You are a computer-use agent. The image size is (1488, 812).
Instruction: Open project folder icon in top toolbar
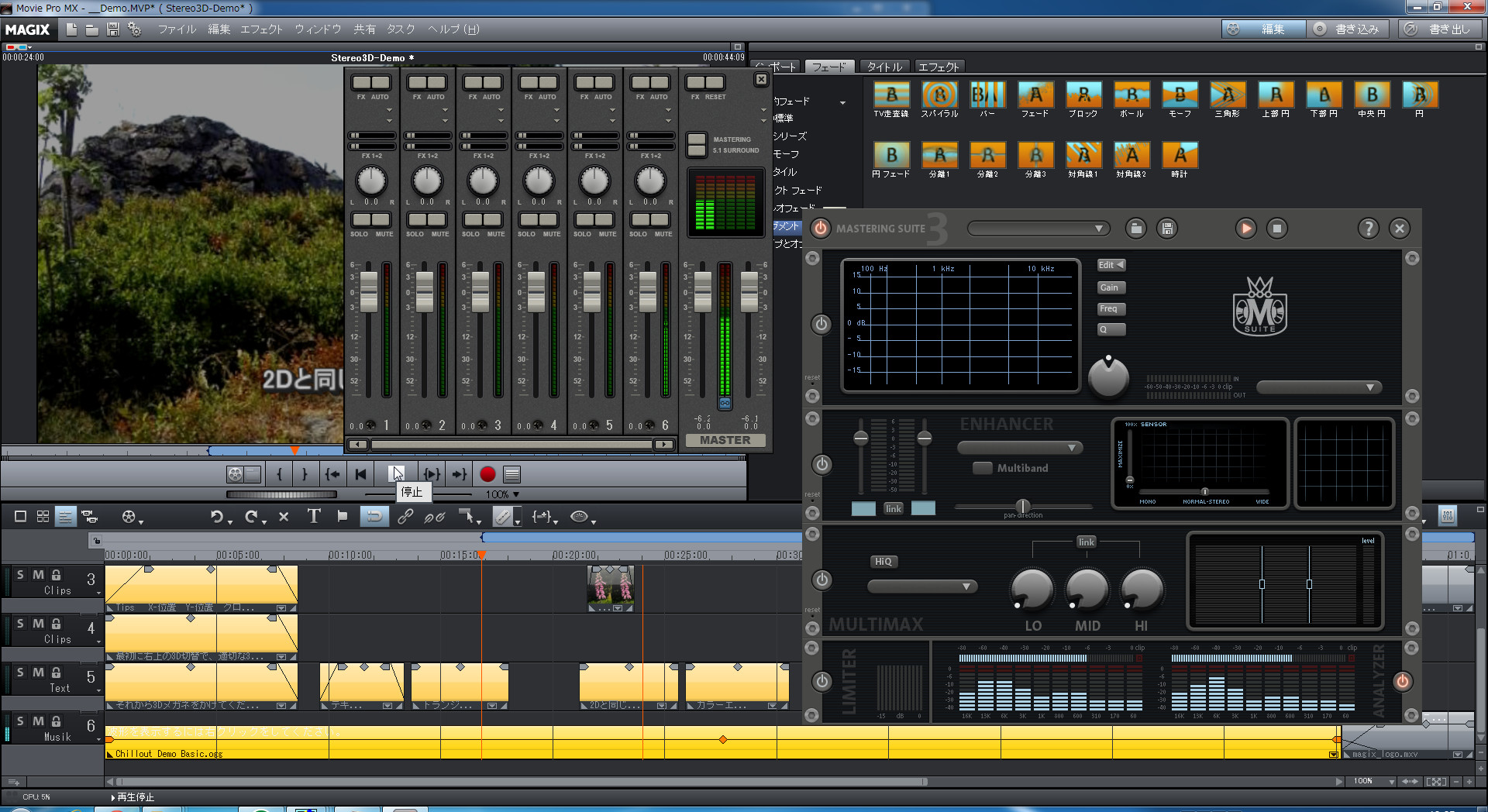pos(92,29)
